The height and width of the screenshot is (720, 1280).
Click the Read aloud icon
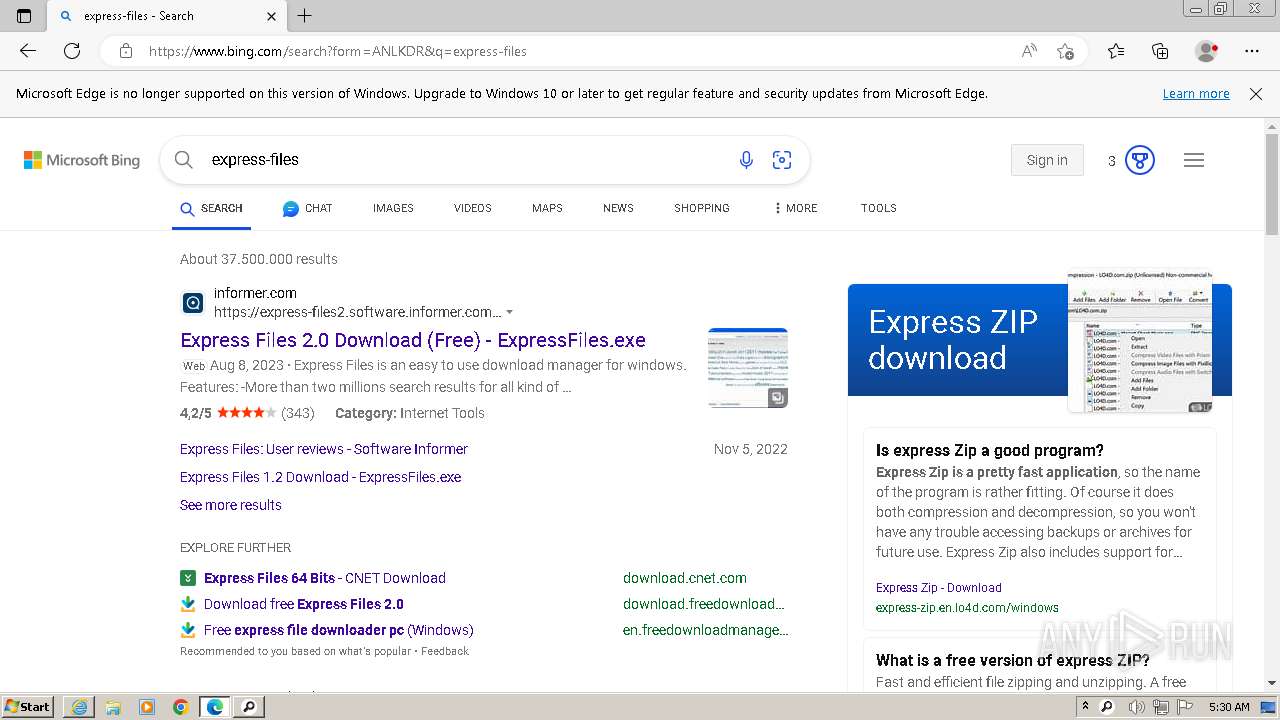click(1029, 51)
